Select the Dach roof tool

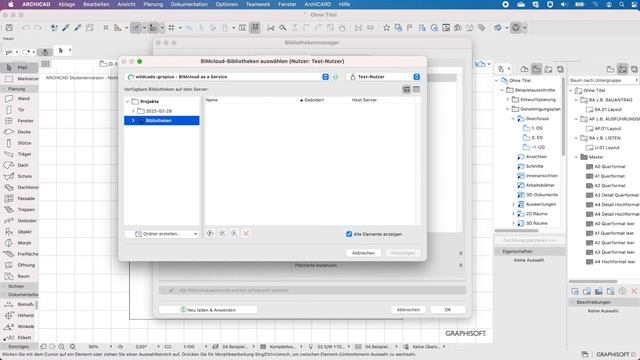click(x=19, y=165)
